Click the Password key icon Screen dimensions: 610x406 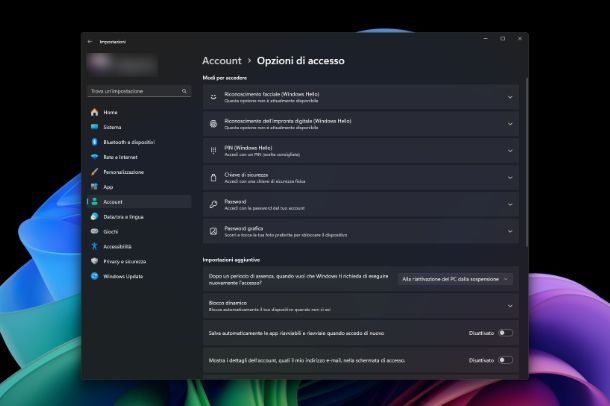(213, 204)
